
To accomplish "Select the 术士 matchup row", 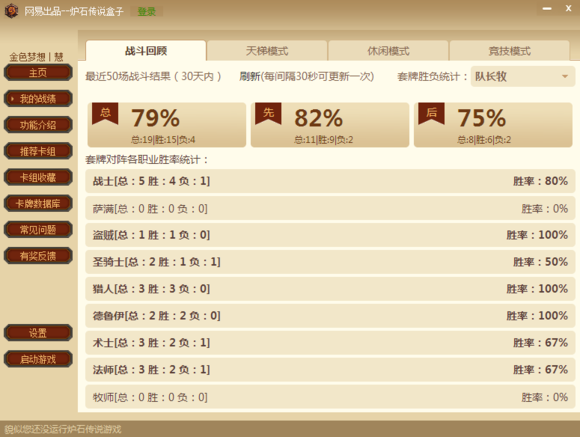I will (330, 343).
